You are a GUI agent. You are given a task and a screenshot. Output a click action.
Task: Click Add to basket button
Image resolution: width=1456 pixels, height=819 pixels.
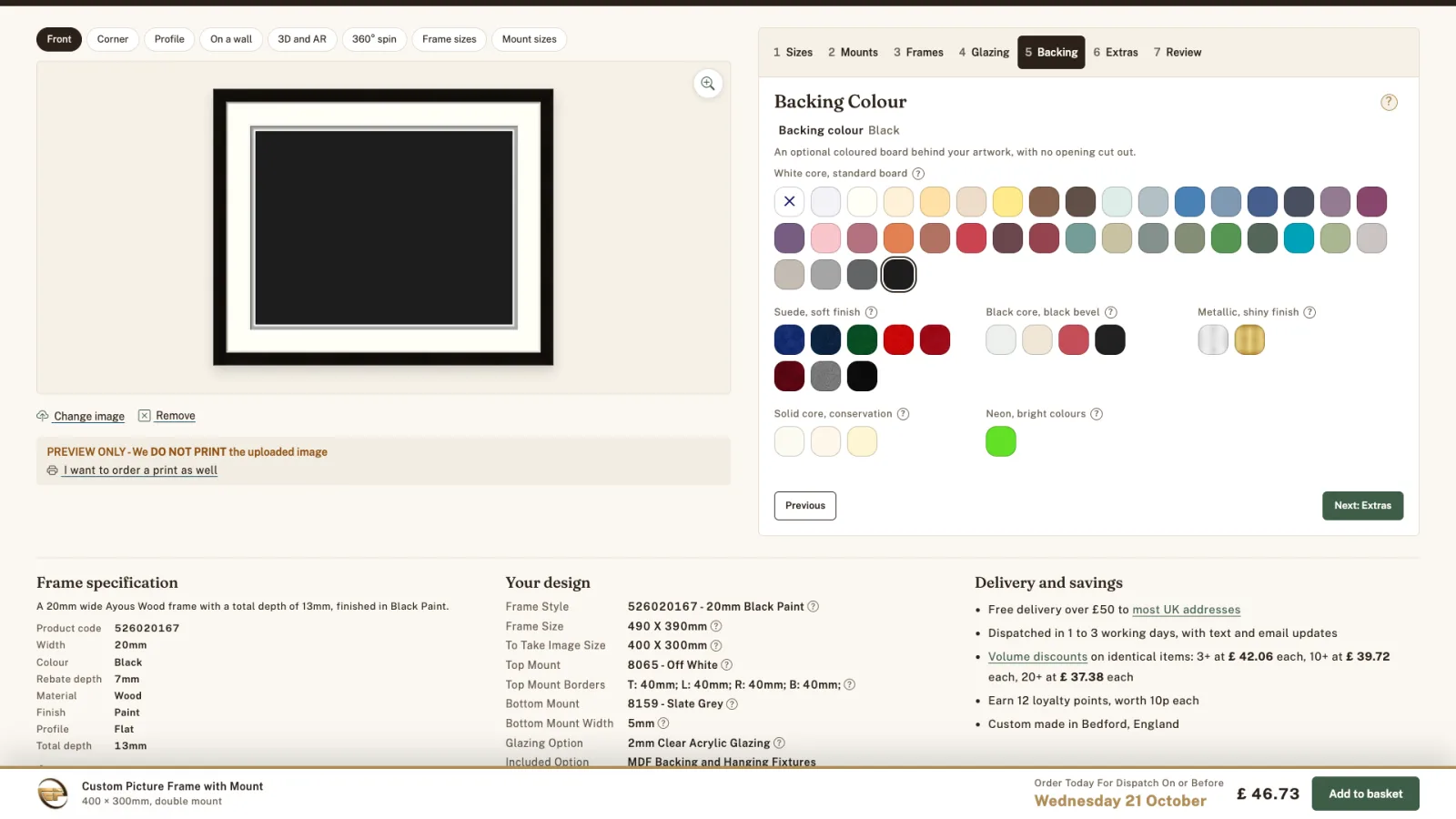(1365, 794)
